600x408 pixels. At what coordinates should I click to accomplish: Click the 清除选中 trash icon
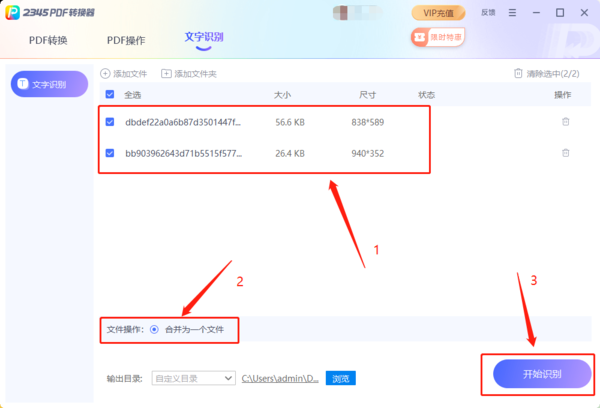click(x=518, y=74)
